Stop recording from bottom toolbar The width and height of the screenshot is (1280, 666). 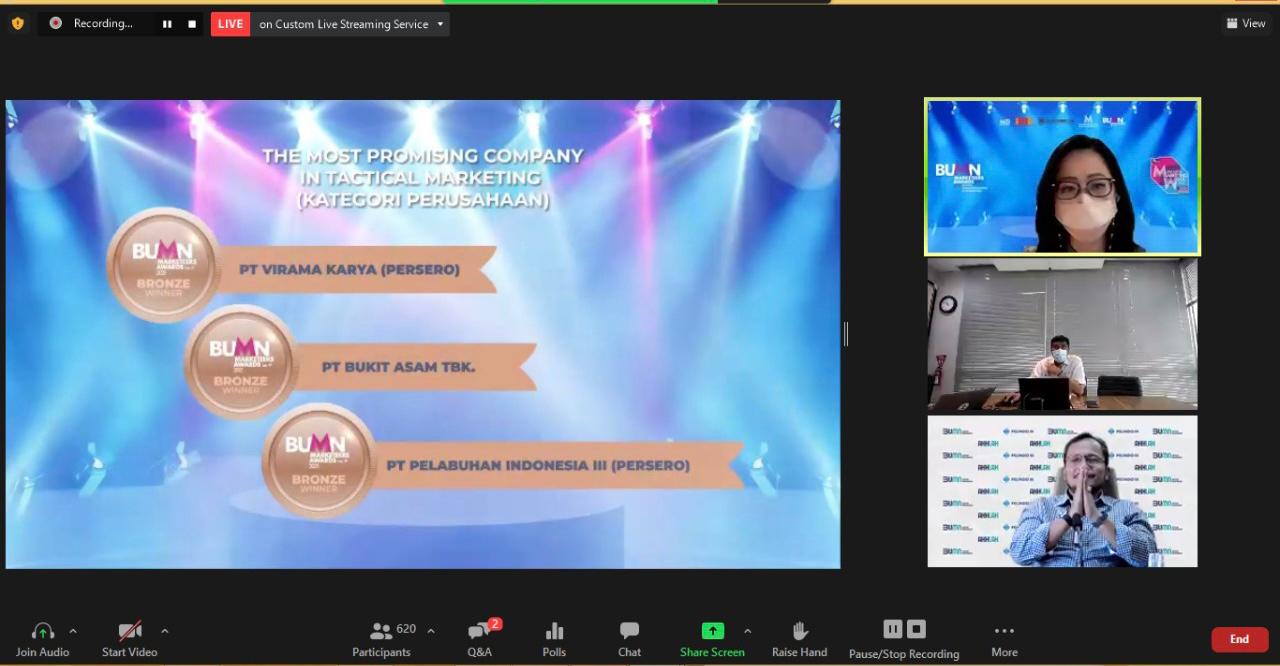916,629
